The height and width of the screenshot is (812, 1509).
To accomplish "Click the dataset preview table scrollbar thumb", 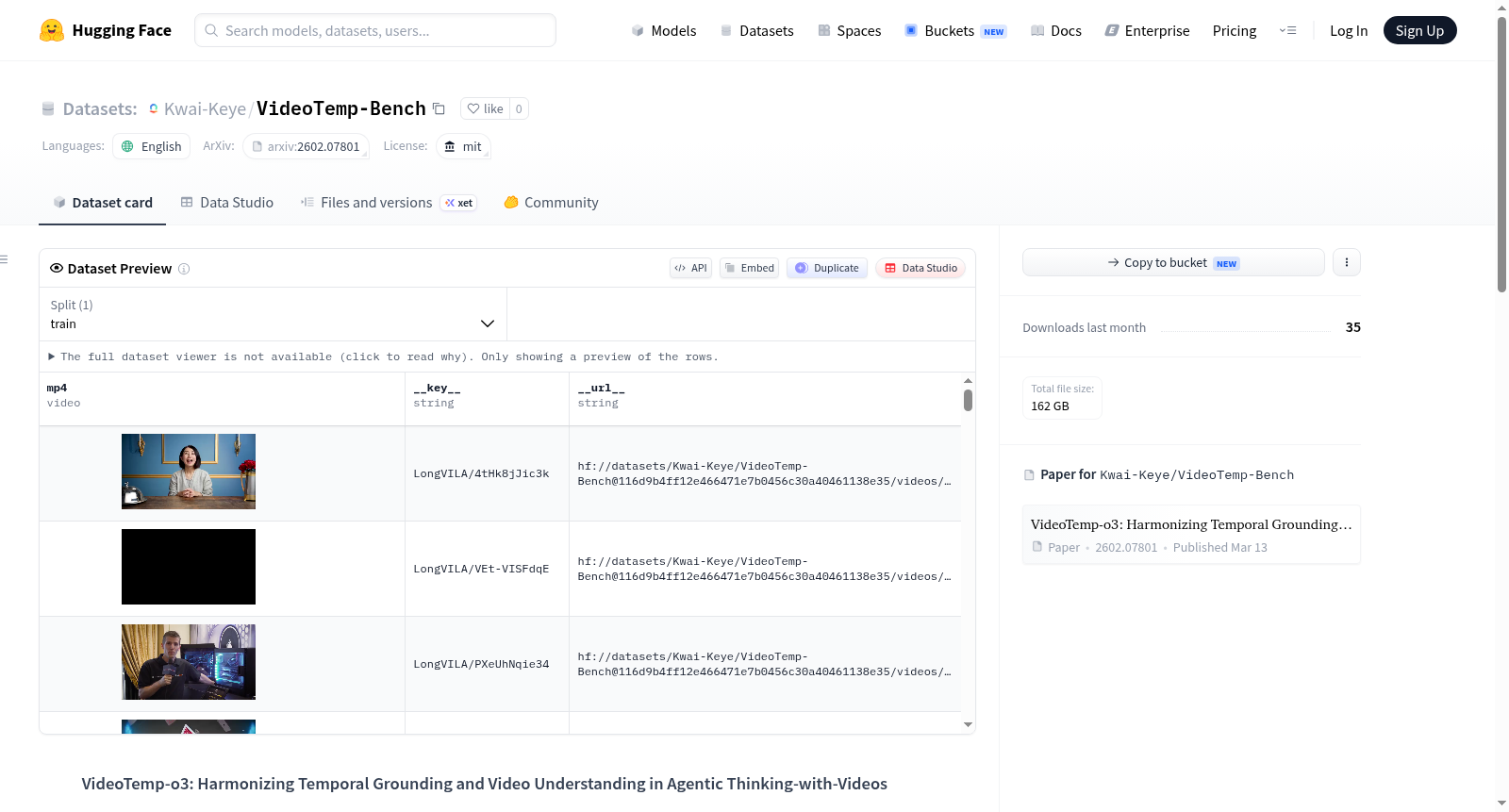I will (x=968, y=400).
